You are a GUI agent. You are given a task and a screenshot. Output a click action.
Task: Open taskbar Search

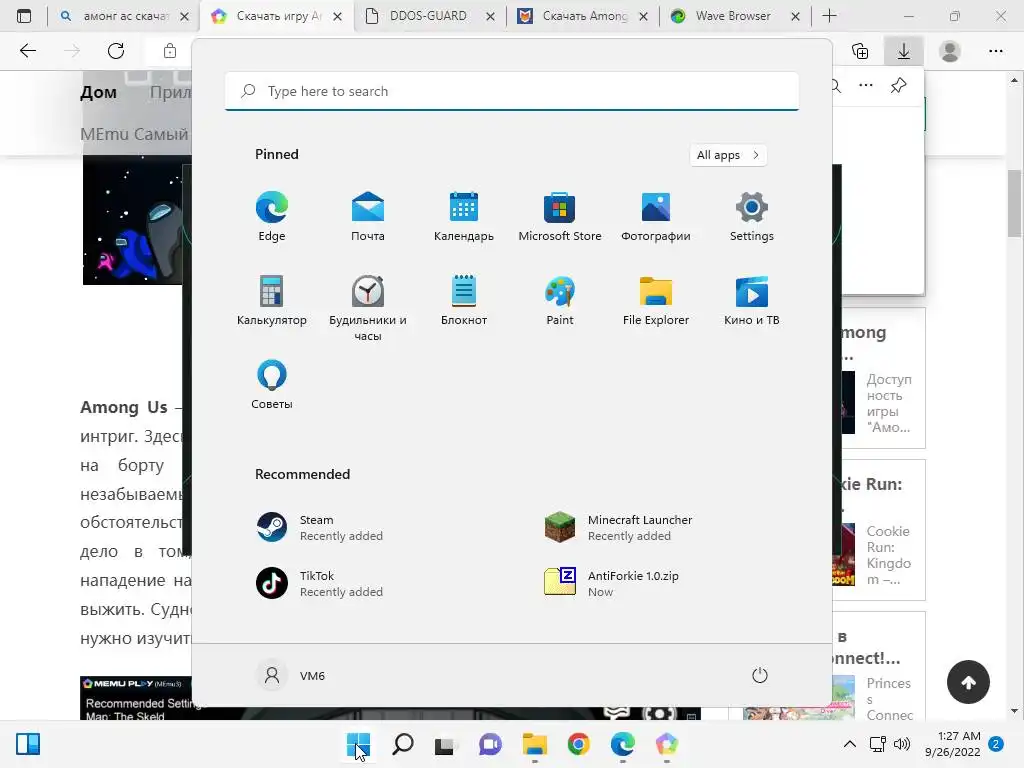coord(402,744)
